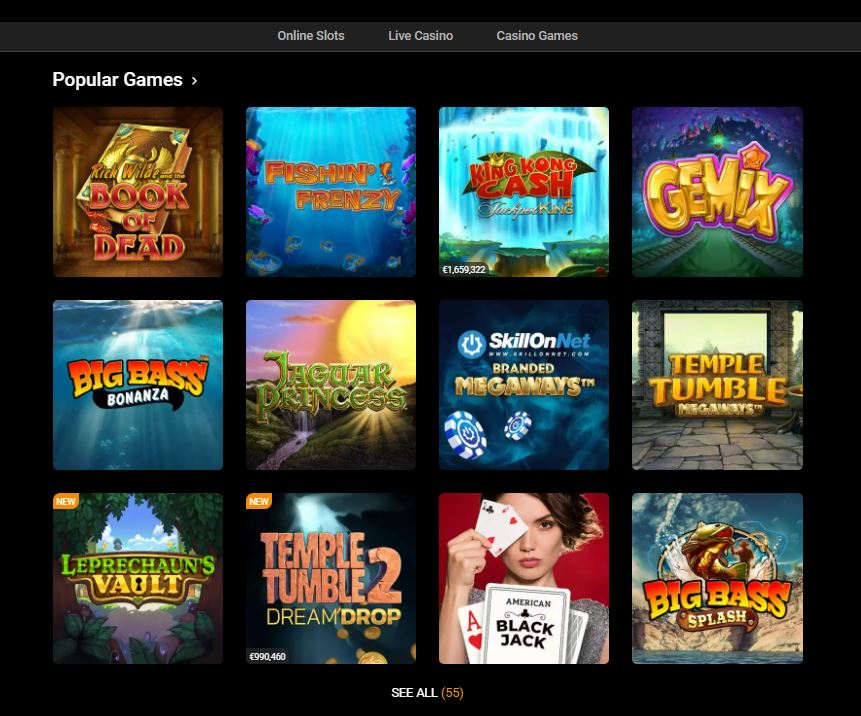Select SkillOnNet Branded Megaways tile
This screenshot has width=861, height=716.
pos(524,385)
